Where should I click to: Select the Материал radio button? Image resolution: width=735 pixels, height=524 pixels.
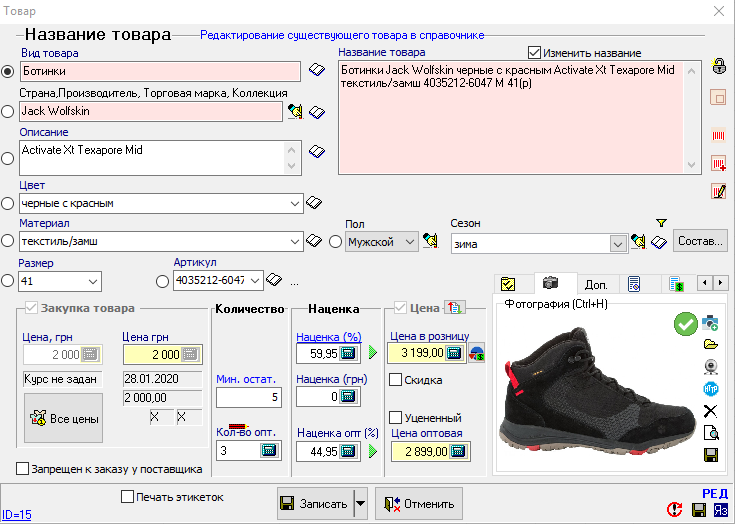tap(8, 241)
